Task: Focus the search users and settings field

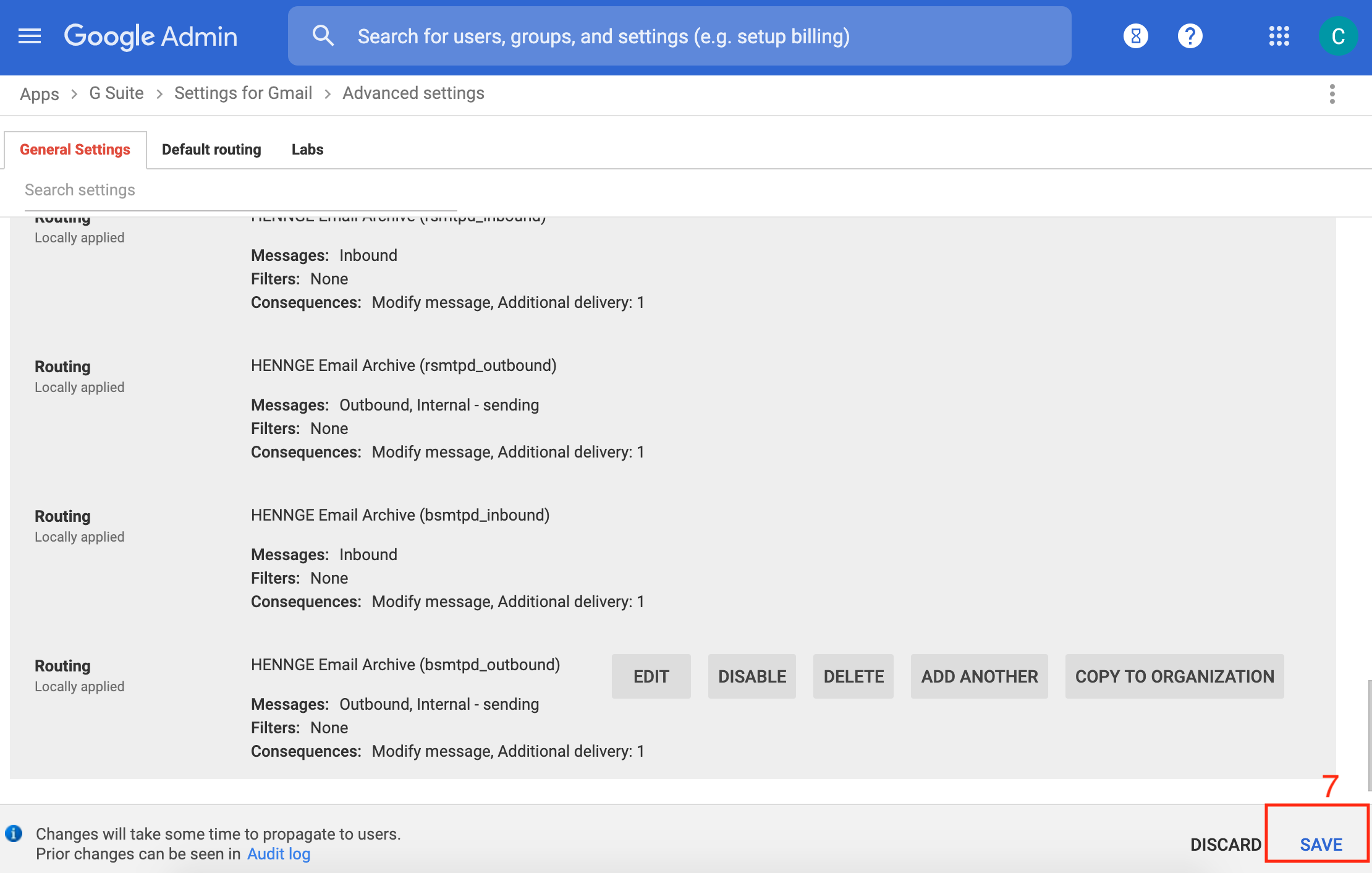Action: coord(680,36)
